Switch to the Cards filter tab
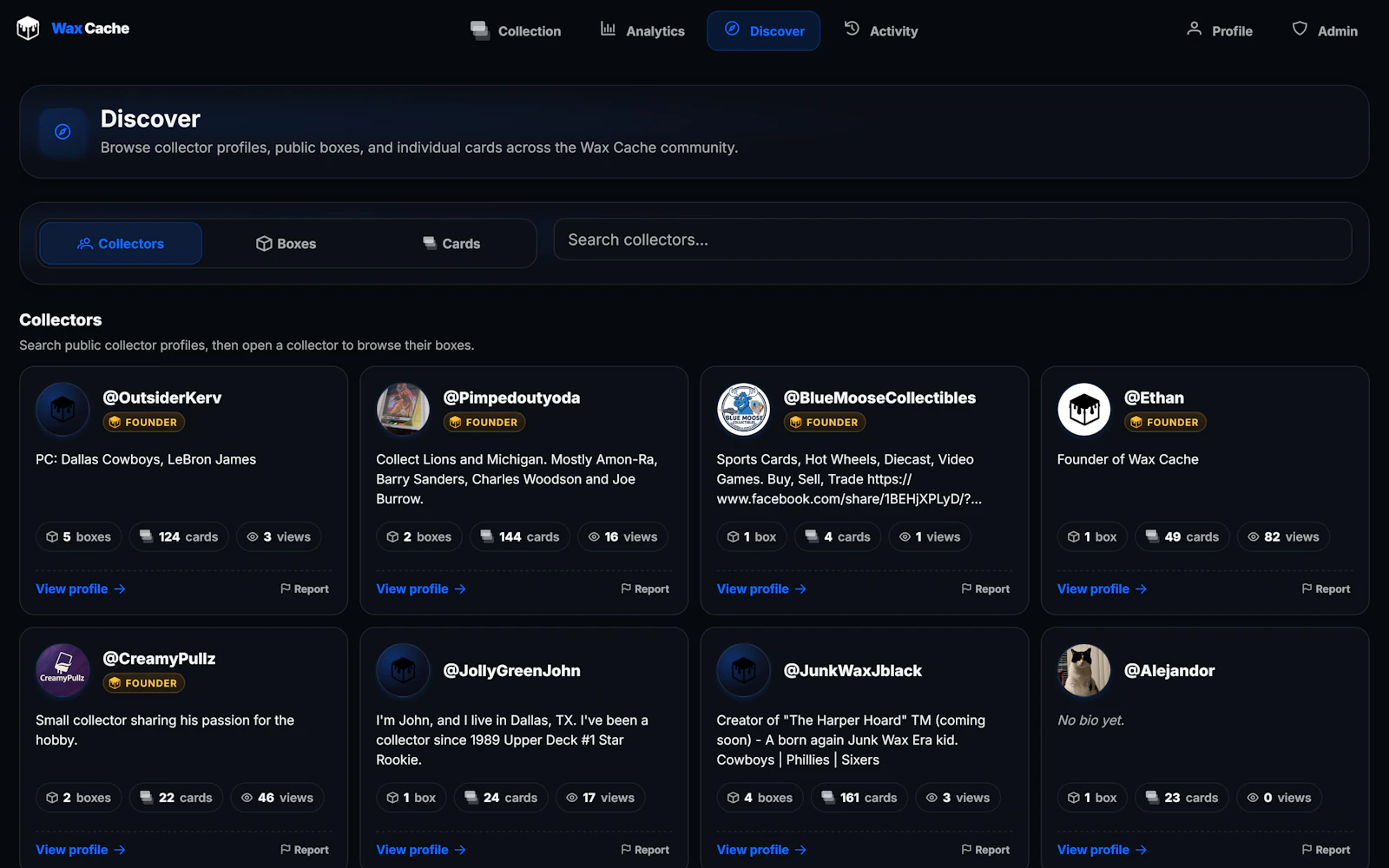The height and width of the screenshot is (868, 1389). [451, 244]
